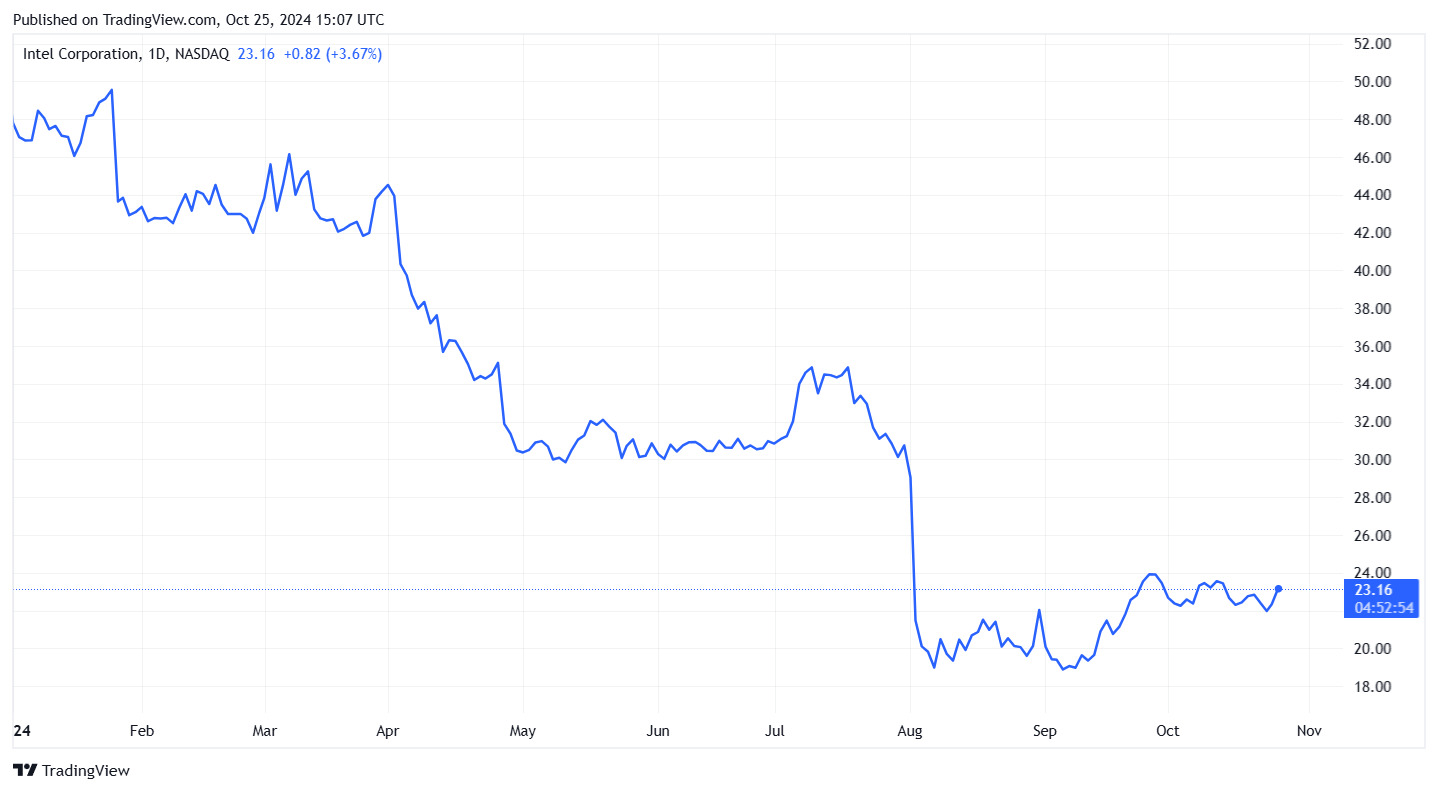Select the Nov label on the time axis
This screenshot has height=792, width=1438.
pos(1309,731)
